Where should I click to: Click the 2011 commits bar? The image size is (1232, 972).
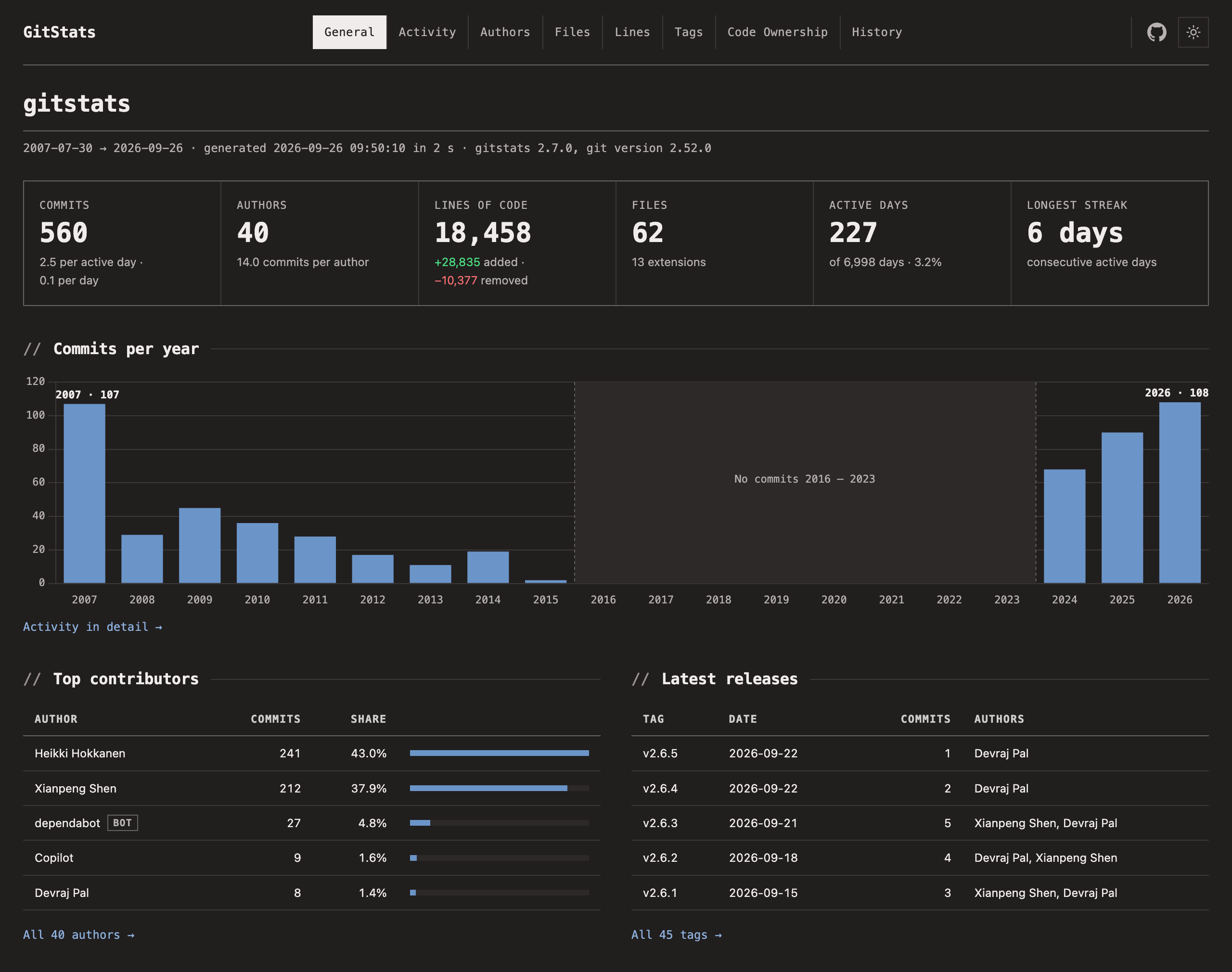[x=315, y=560]
